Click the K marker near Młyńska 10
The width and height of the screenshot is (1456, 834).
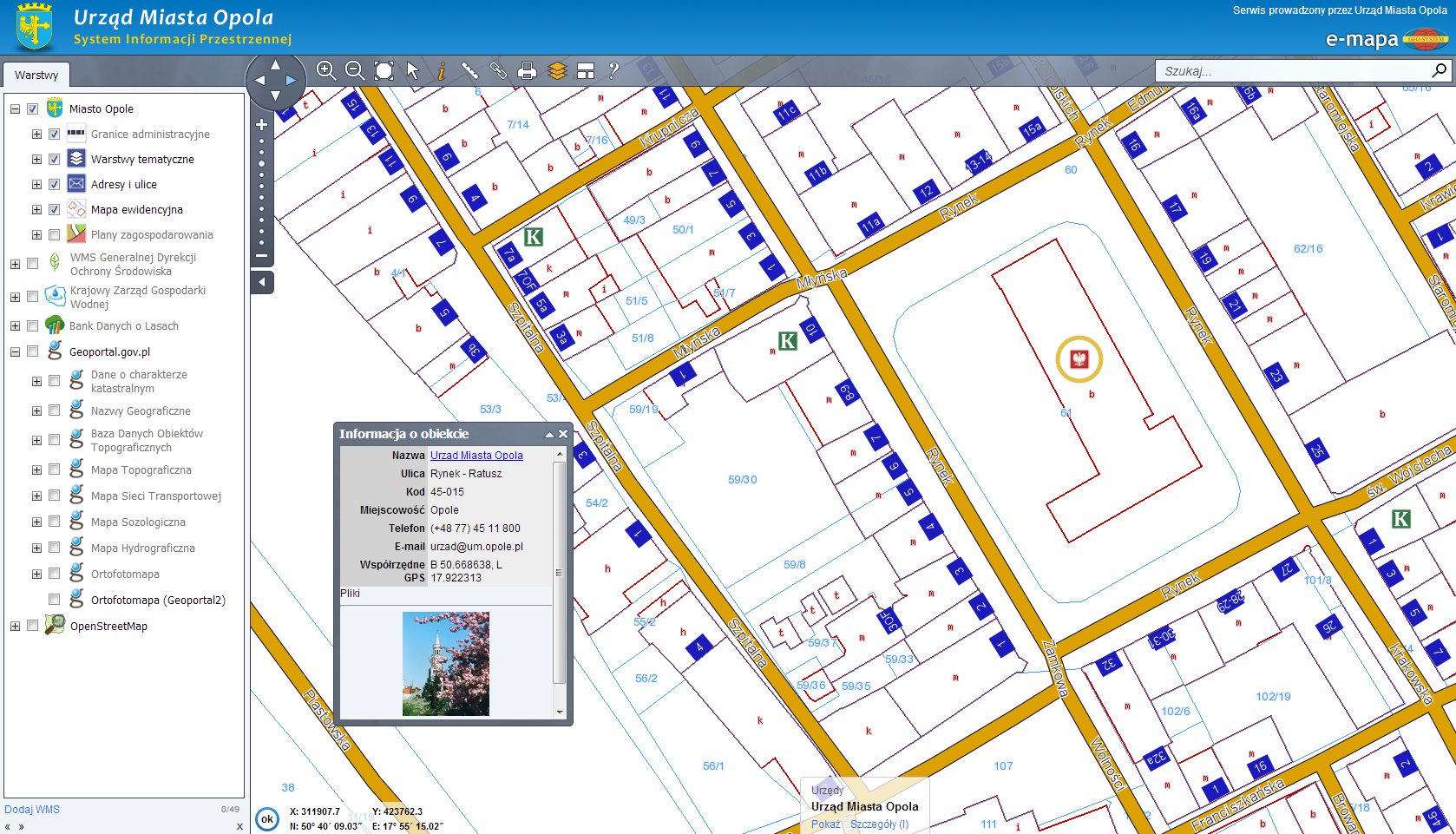(x=787, y=341)
